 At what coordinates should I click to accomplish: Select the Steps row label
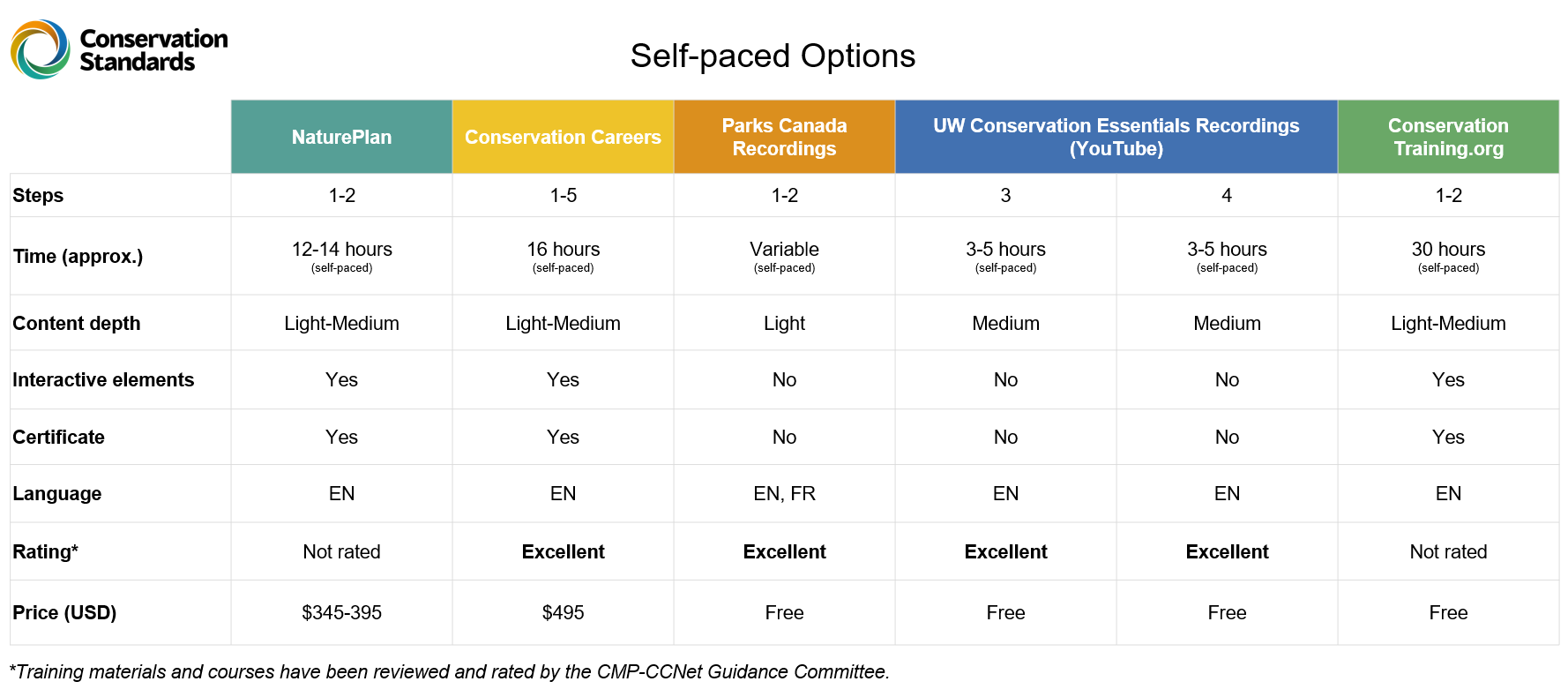(x=38, y=196)
